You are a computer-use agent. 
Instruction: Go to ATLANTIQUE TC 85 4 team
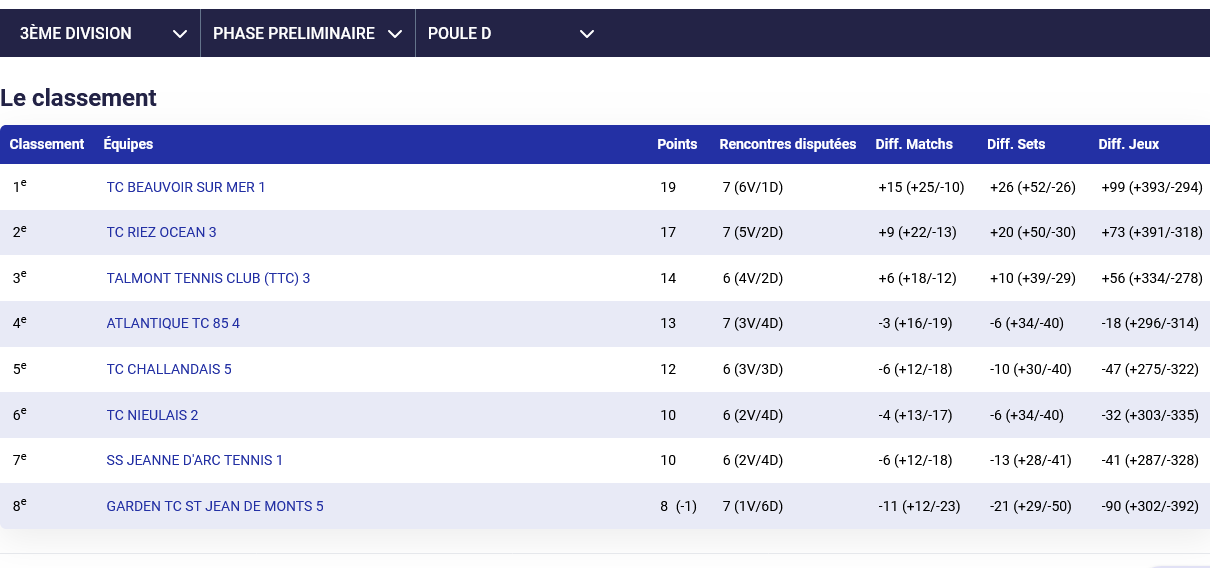173,323
